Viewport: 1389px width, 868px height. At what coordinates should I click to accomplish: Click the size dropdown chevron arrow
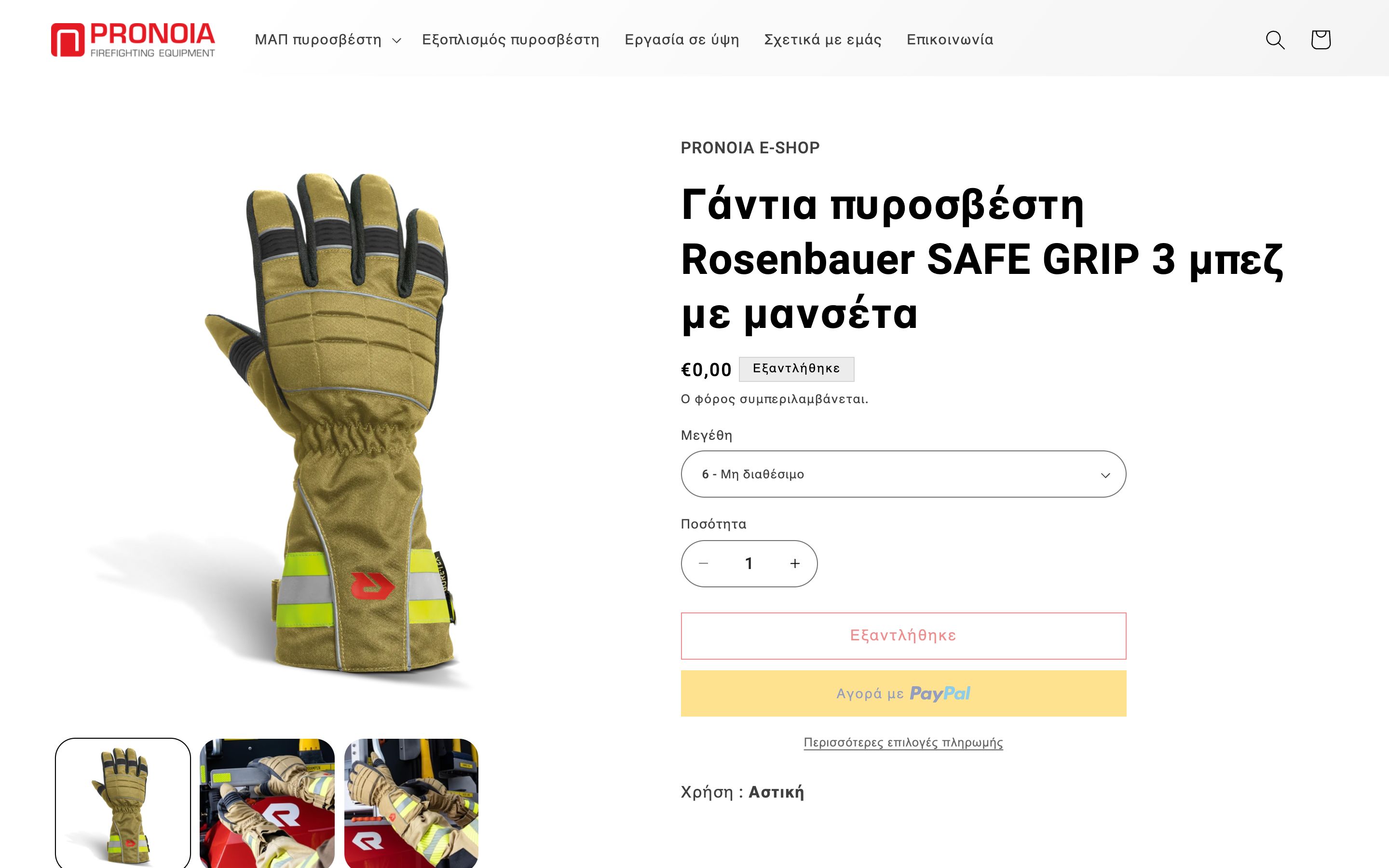tap(1105, 475)
